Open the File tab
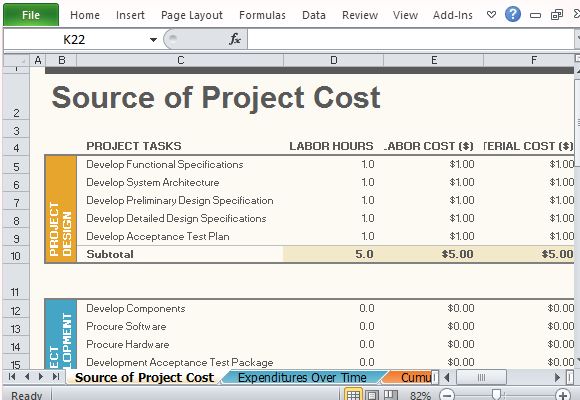Image resolution: width=580 pixels, height=400 pixels. (31, 15)
